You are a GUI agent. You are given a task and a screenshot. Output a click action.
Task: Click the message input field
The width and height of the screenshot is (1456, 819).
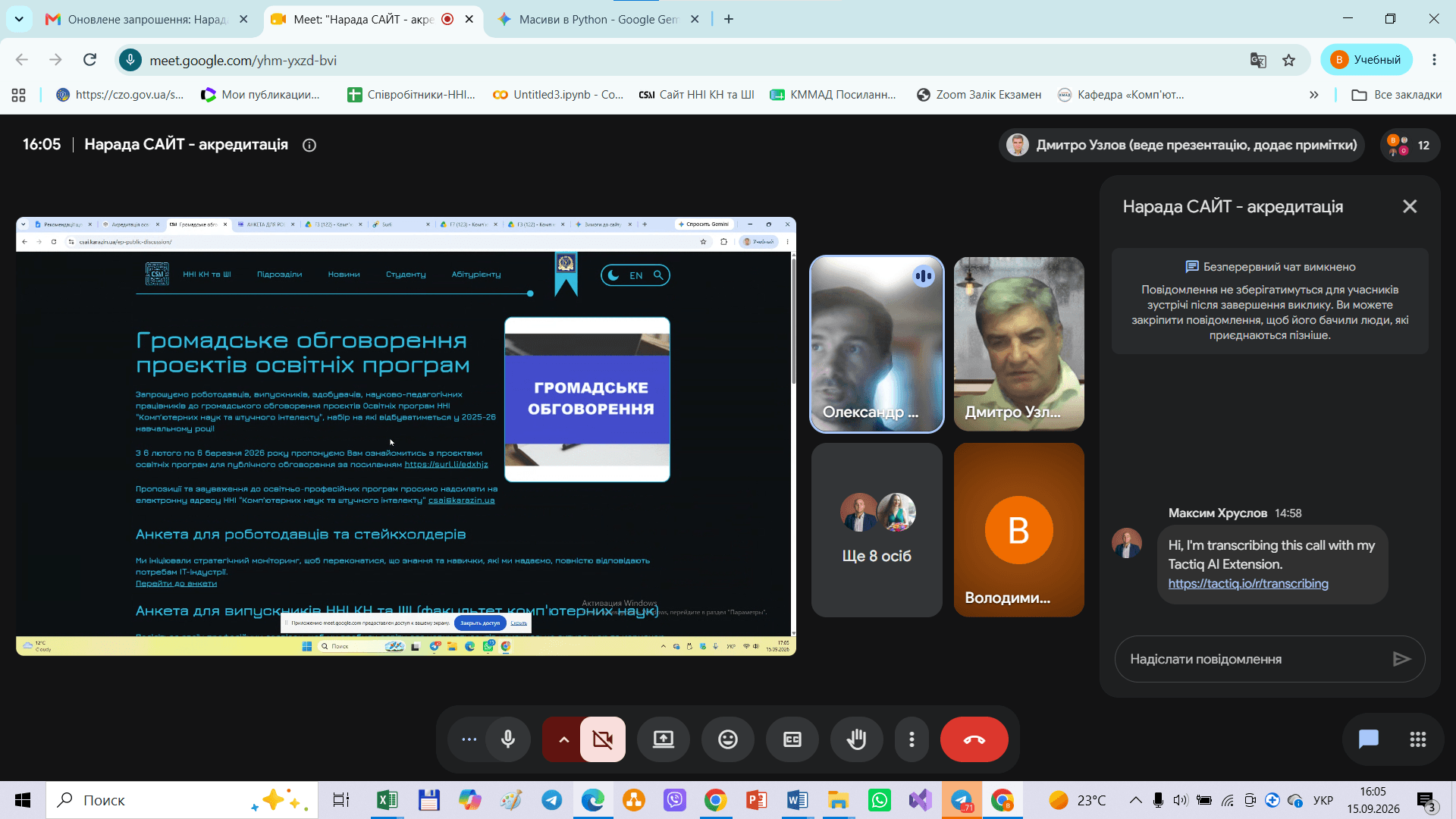(1253, 659)
